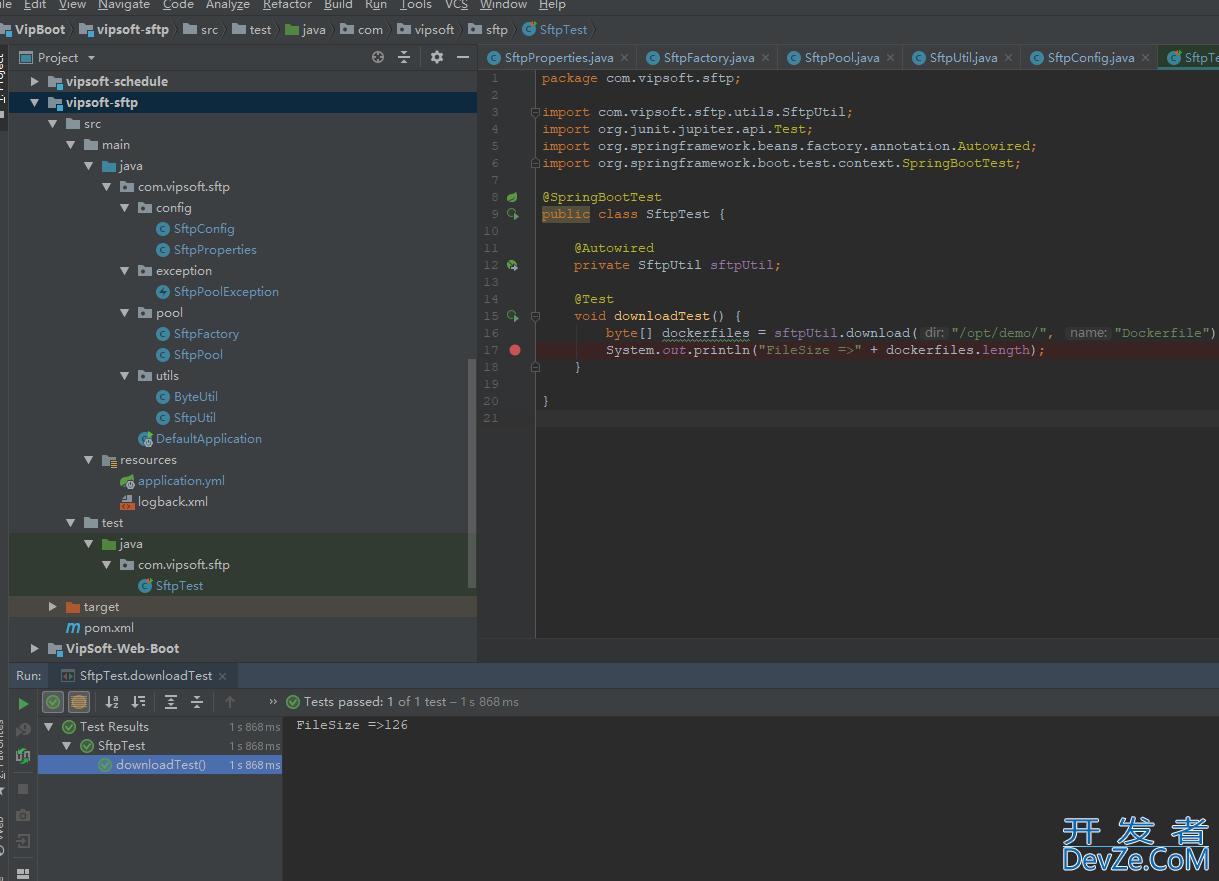
Task: Expand all test results icon
Action: click(x=171, y=702)
